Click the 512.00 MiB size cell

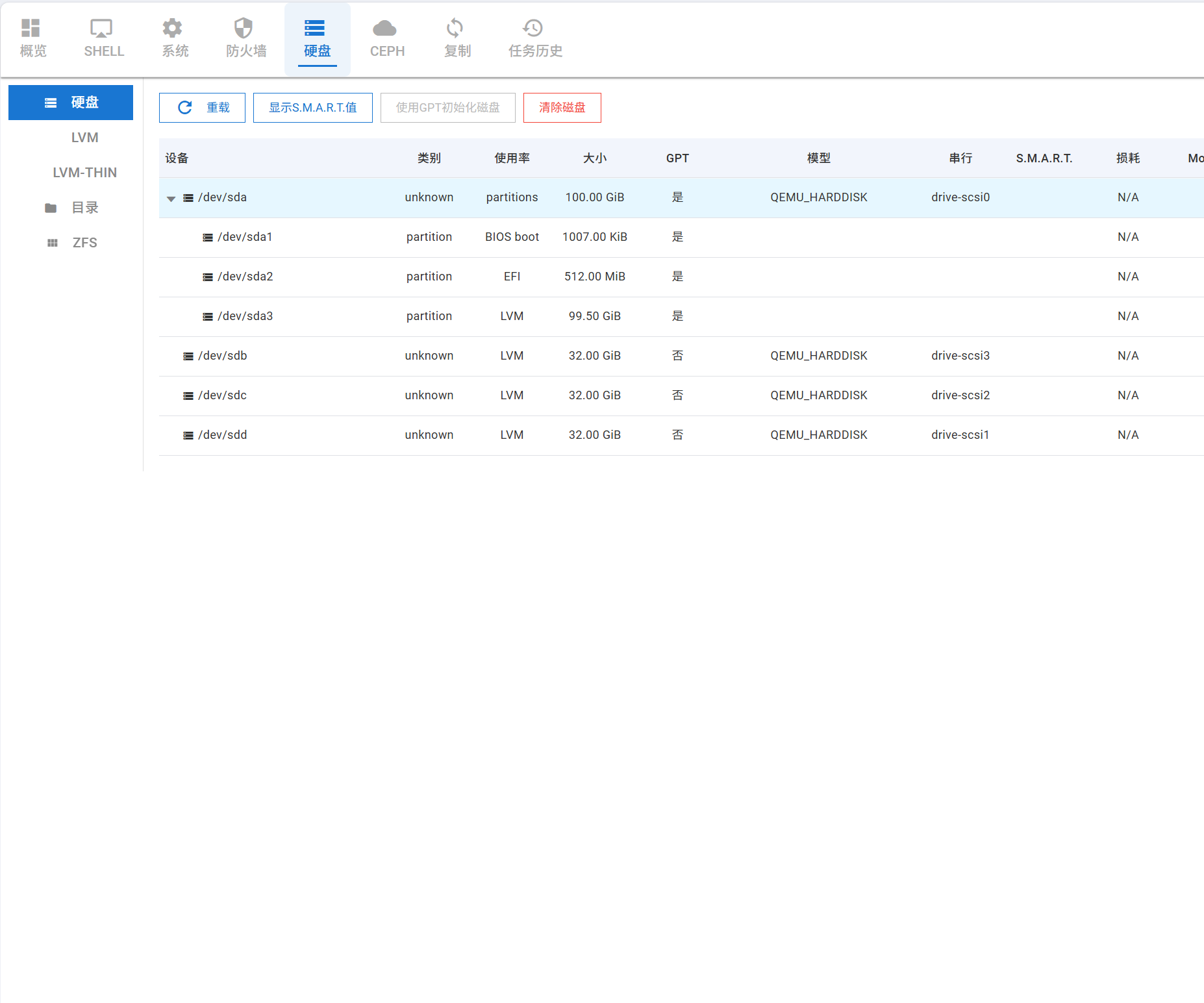coord(595,277)
